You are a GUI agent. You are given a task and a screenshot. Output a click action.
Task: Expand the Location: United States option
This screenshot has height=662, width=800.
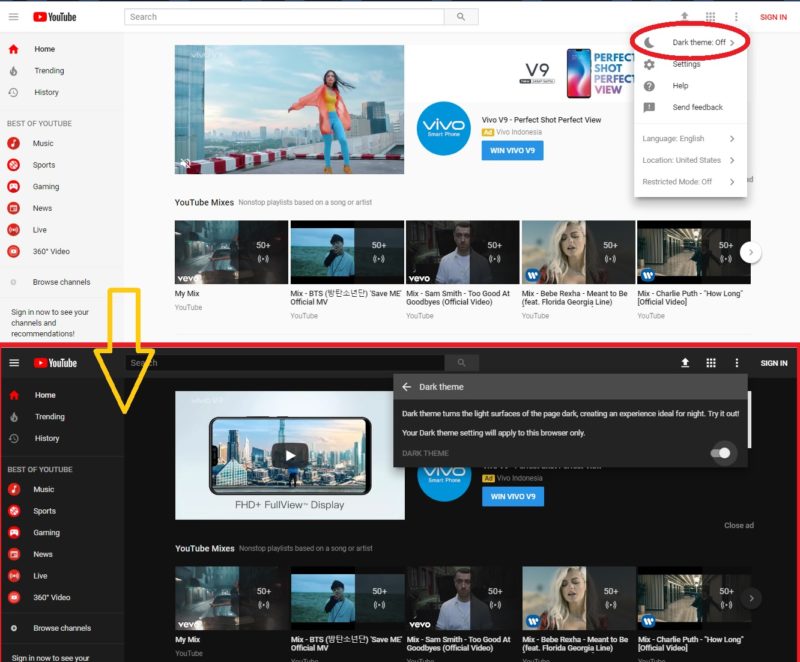[690, 160]
